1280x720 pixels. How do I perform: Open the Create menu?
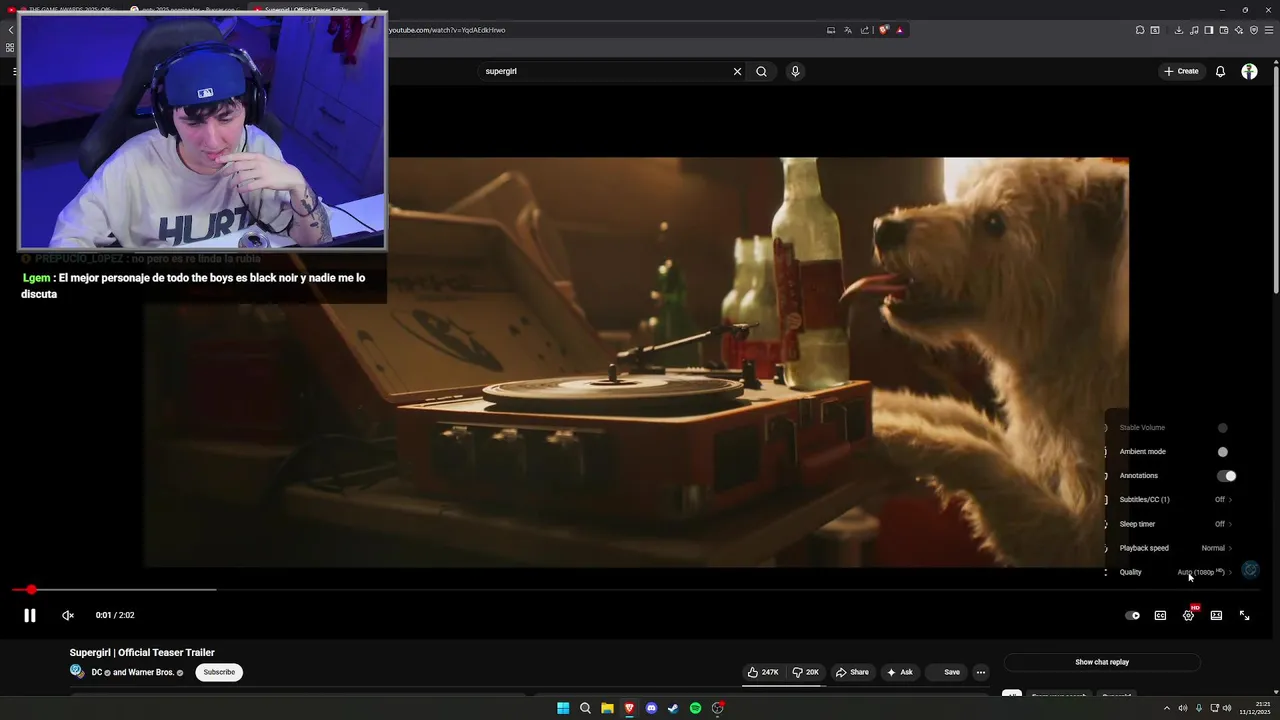(1181, 71)
